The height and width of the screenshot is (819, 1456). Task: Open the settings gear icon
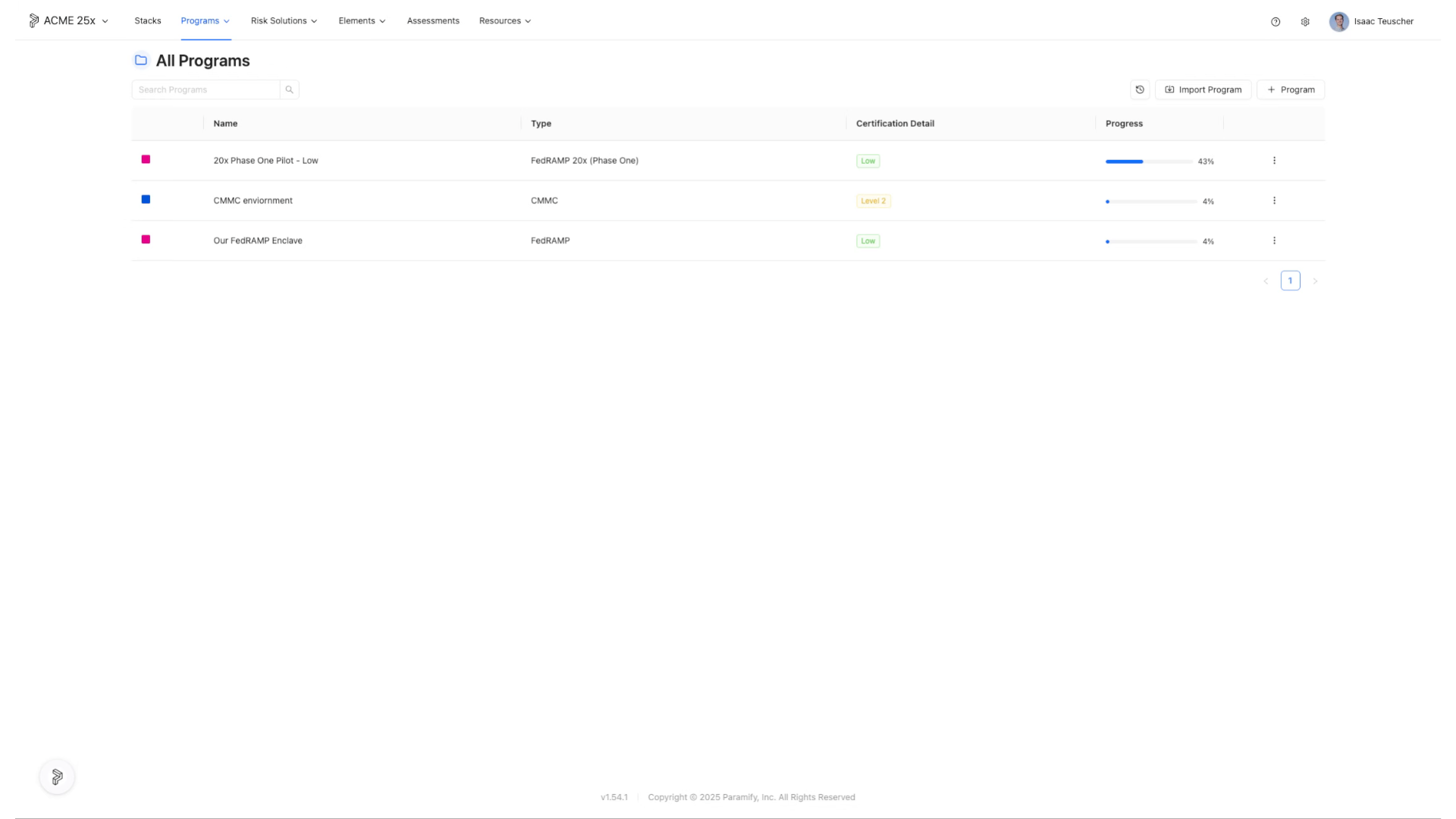pos(1305,22)
